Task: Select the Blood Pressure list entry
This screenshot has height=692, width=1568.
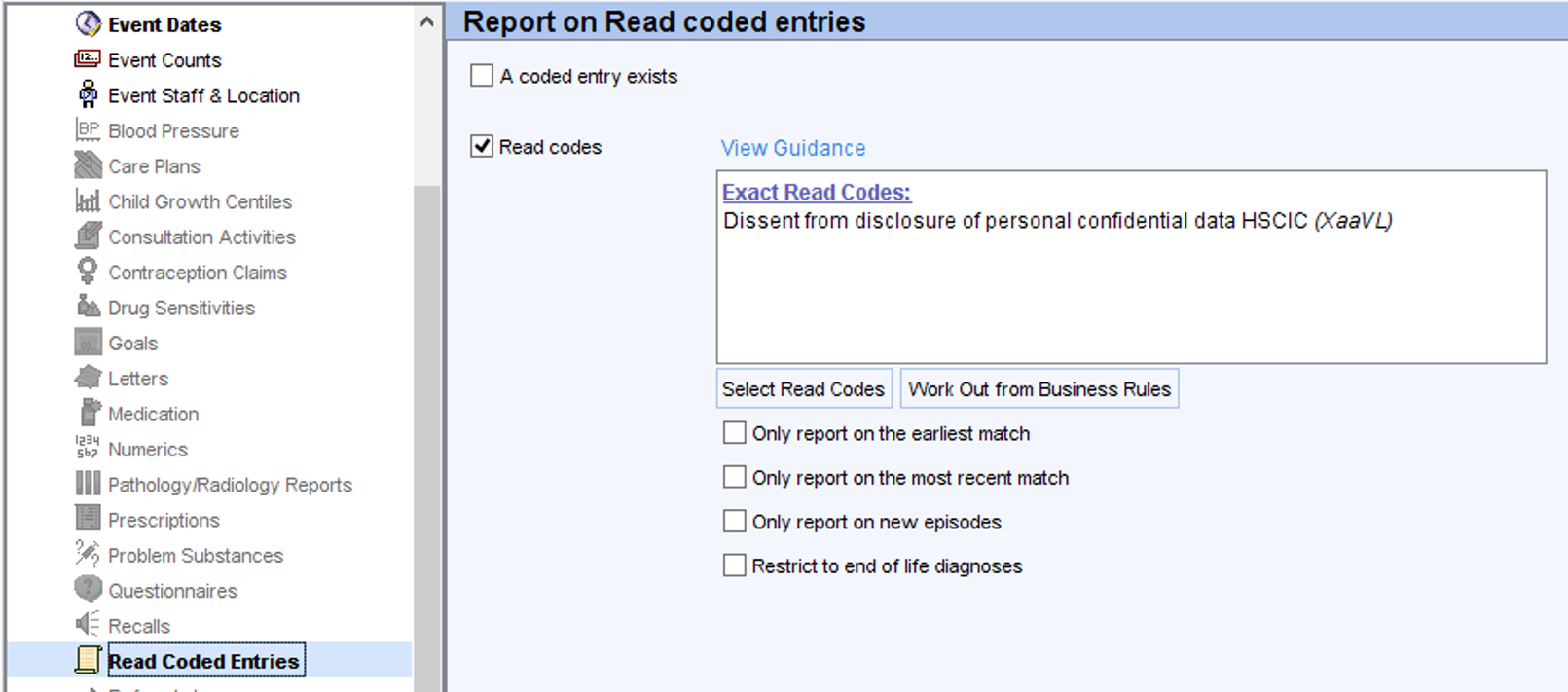Action: tap(173, 130)
